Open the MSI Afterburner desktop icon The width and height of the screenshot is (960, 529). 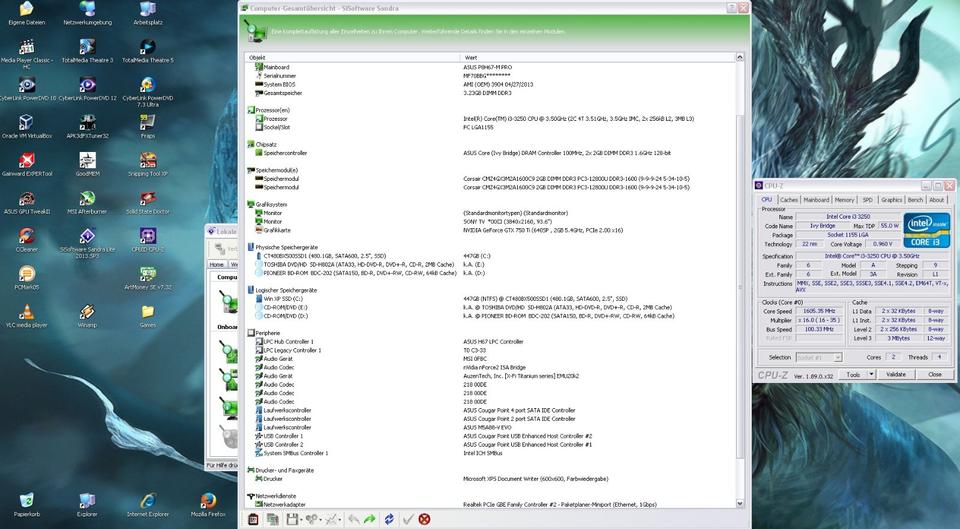[87, 198]
